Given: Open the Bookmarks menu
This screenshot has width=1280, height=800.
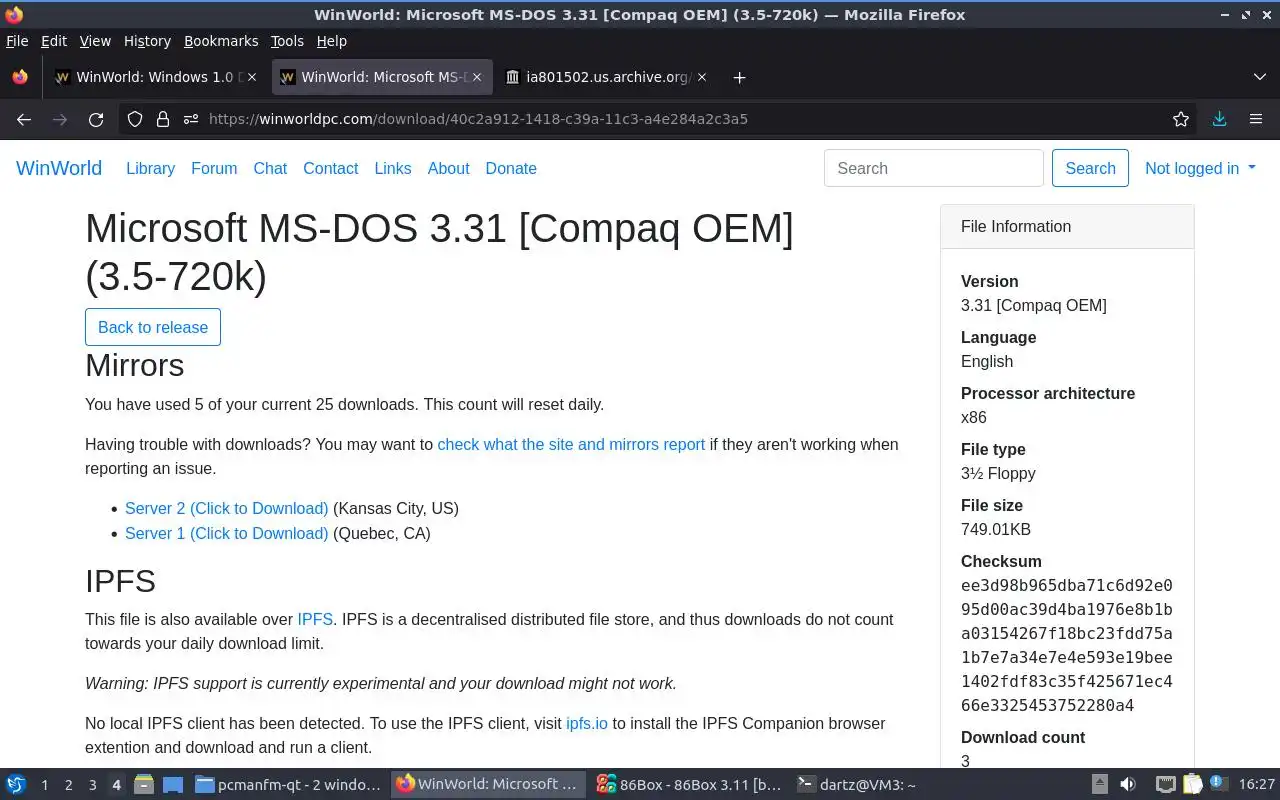Looking at the screenshot, I should coord(221,41).
